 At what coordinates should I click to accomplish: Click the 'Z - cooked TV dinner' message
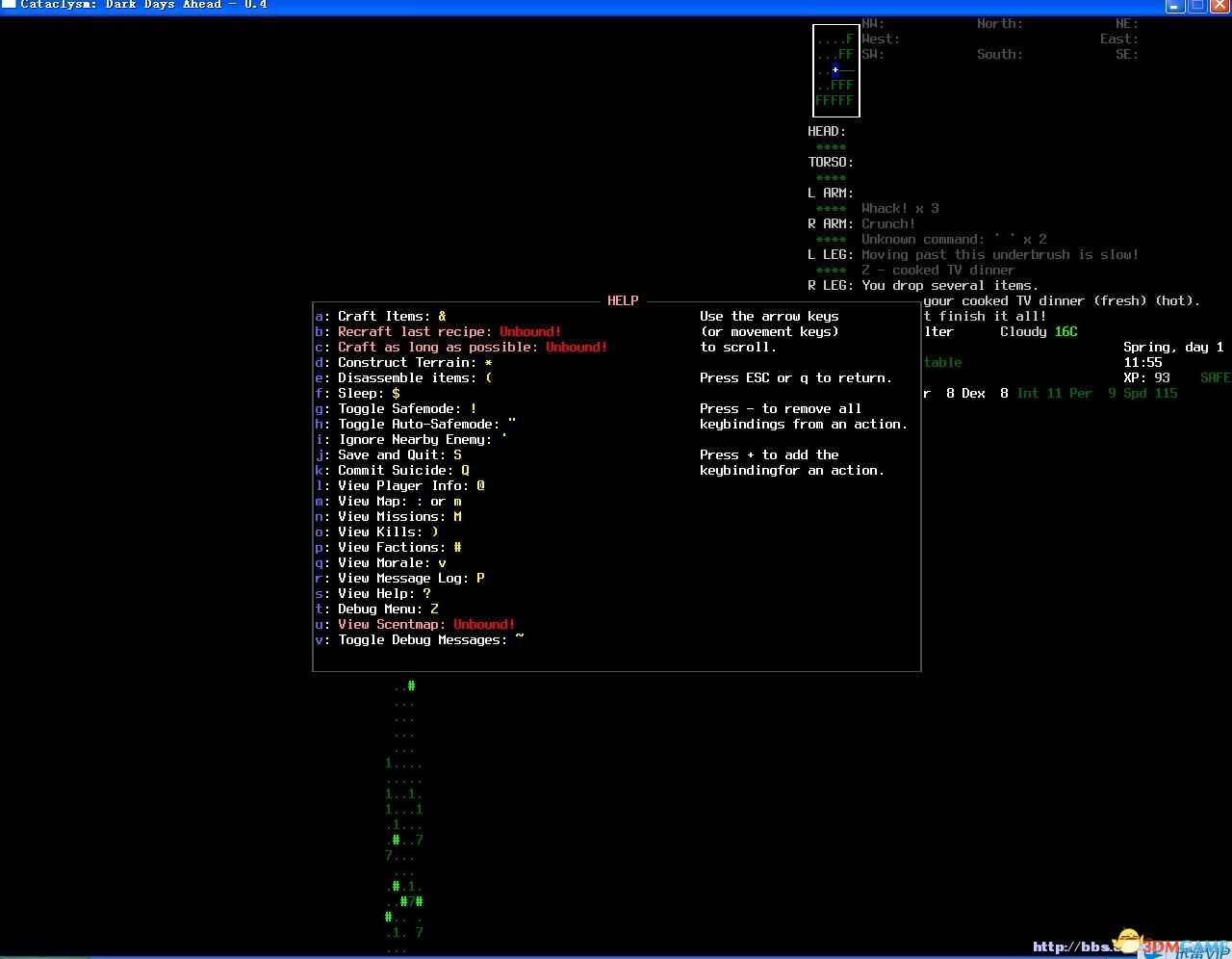tap(938, 270)
